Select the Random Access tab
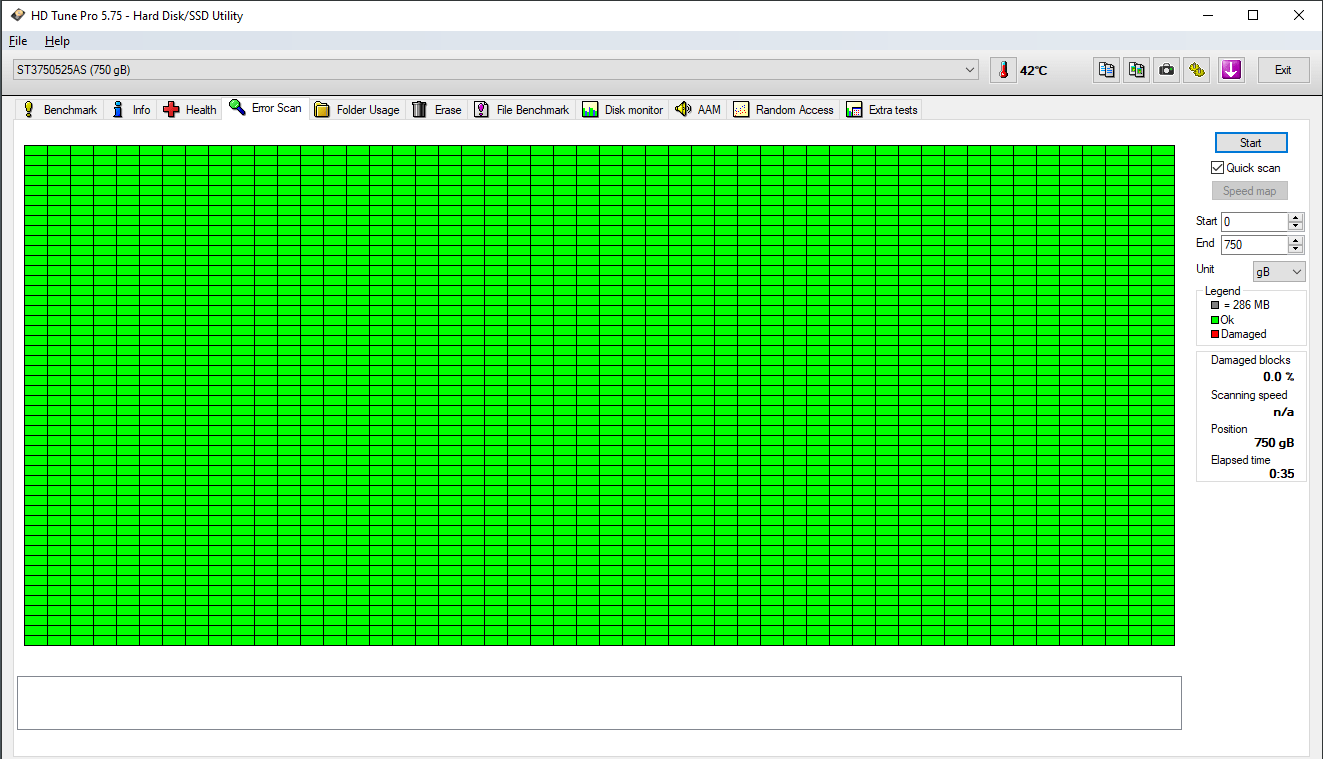Screen dimensions: 1323x759 [784, 109]
